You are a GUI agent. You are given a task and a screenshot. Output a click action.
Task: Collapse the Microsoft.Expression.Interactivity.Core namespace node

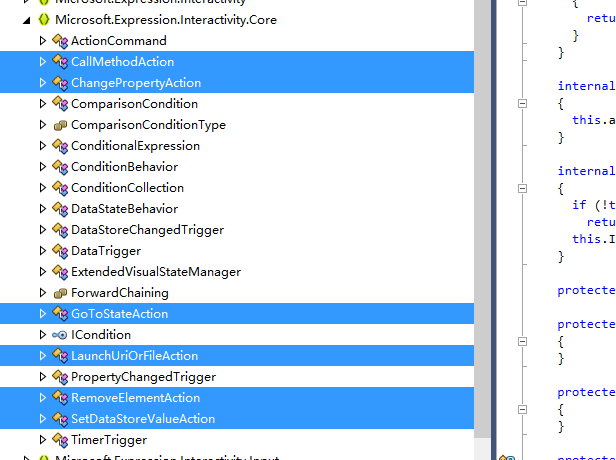point(27,20)
